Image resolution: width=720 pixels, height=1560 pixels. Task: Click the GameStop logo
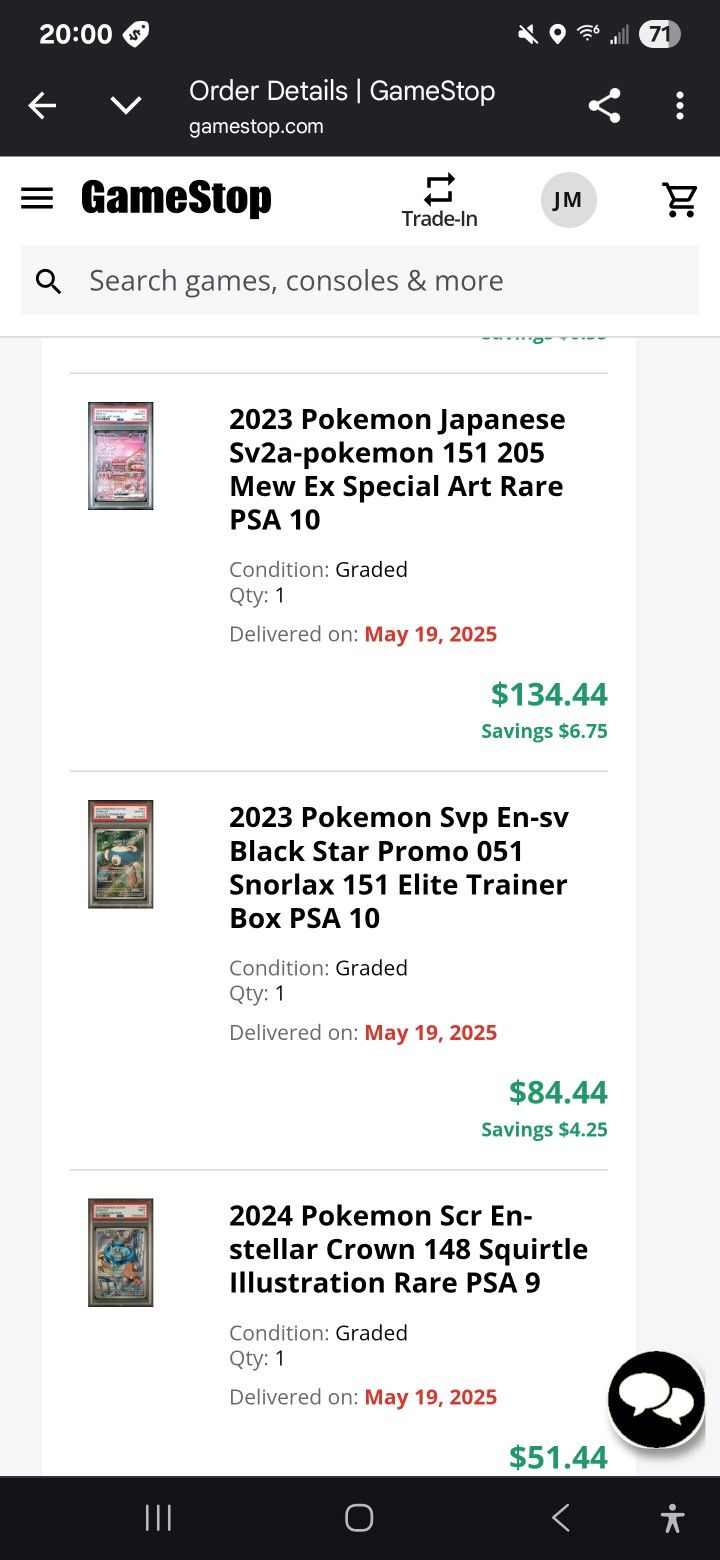coord(176,198)
